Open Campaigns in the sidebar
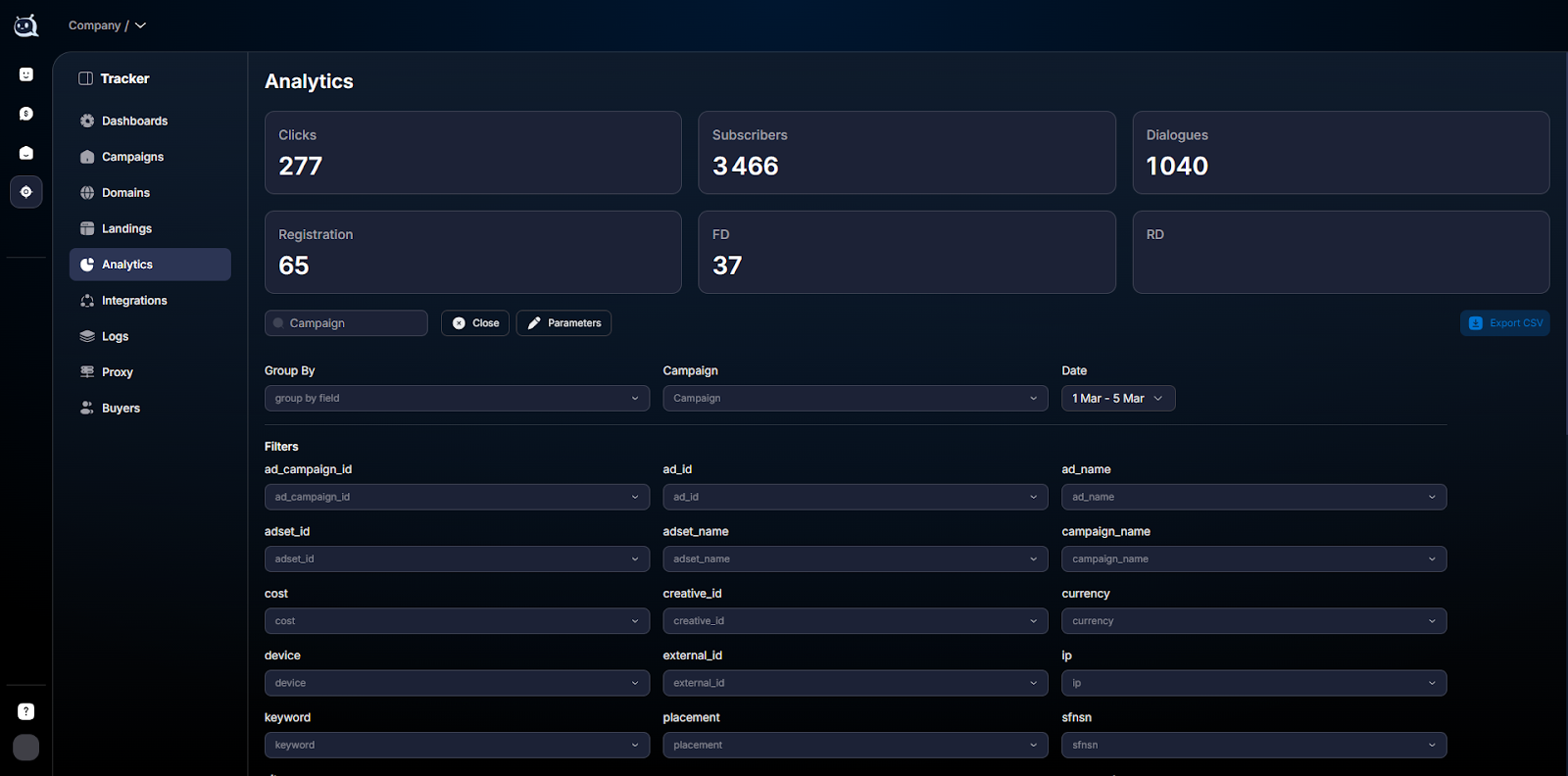Viewport: 1568px width, 776px height. pyautogui.click(x=150, y=157)
